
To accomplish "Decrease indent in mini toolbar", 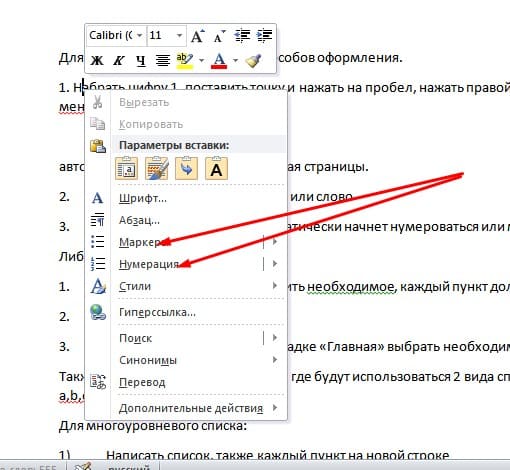I will 242,36.
